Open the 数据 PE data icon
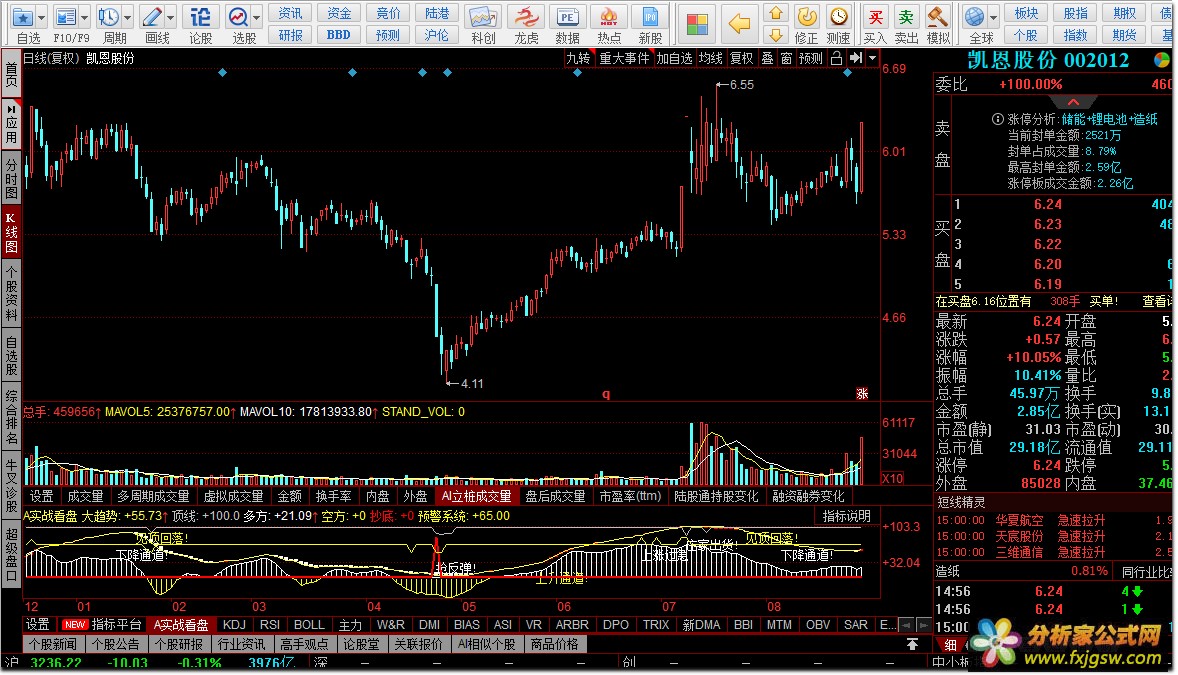The image size is (1178, 675). [567, 17]
